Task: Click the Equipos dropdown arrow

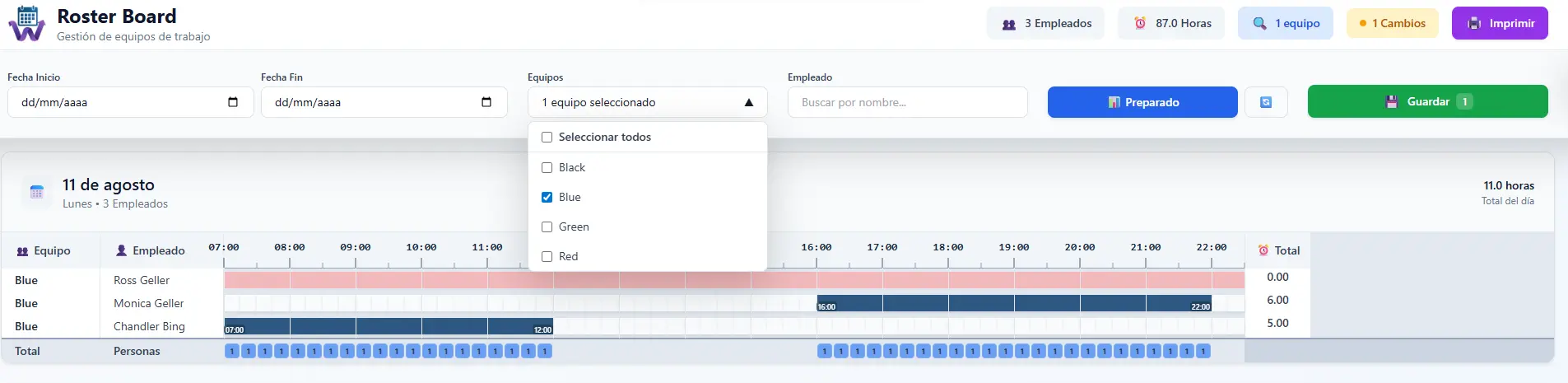Action: click(x=748, y=102)
